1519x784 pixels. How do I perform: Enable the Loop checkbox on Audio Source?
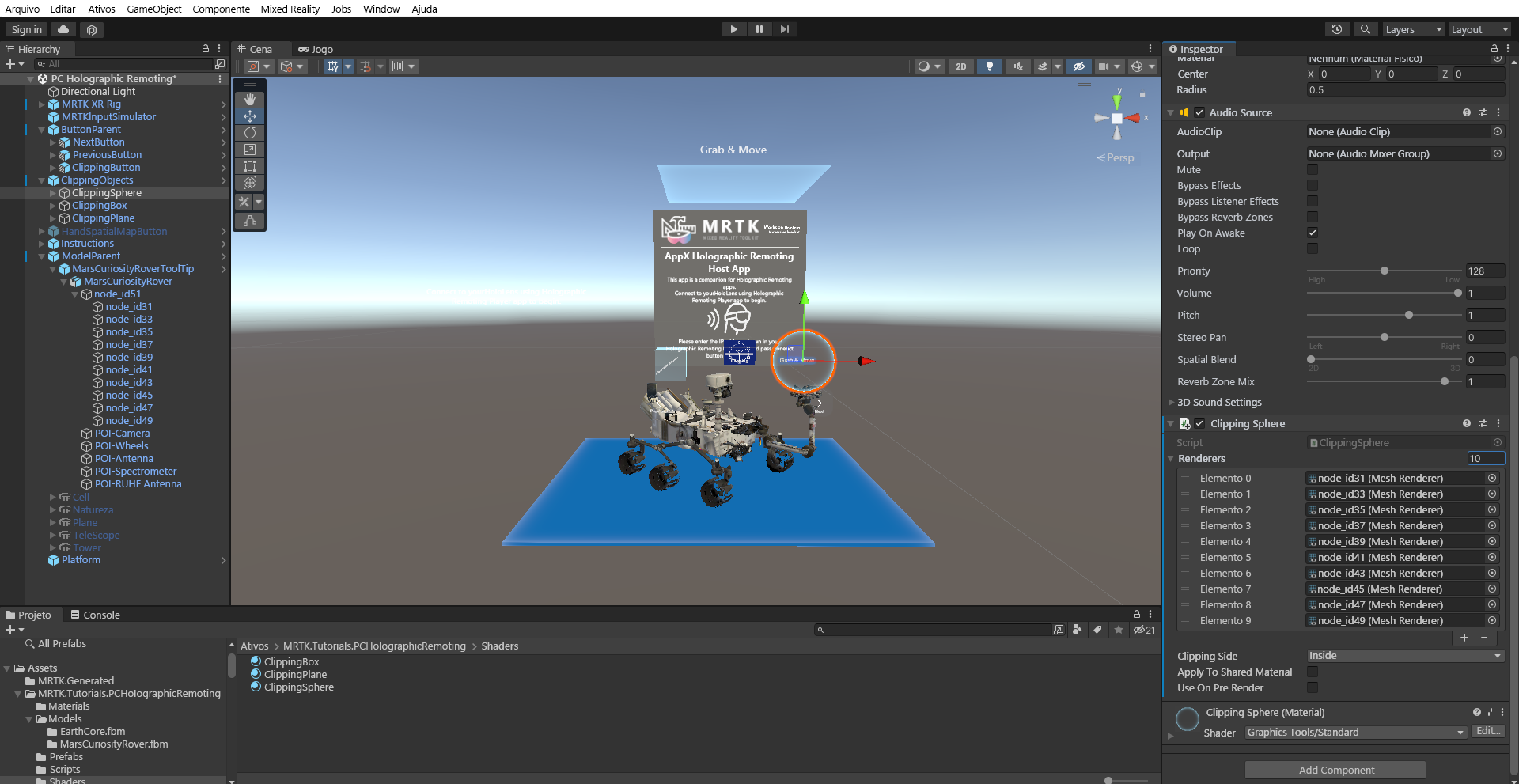click(x=1313, y=248)
